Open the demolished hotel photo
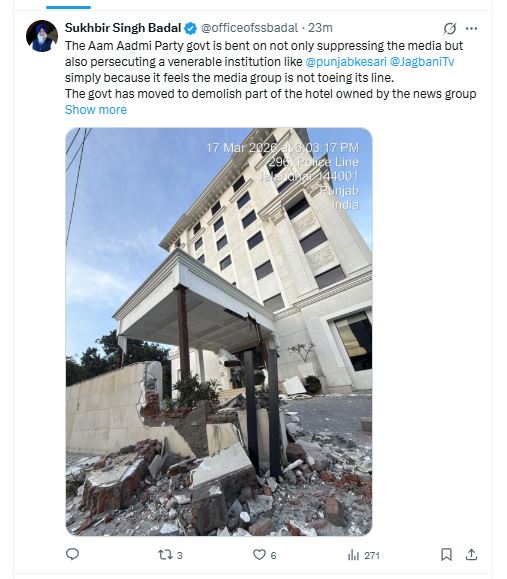Image resolution: width=507 pixels, height=579 pixels. click(219, 332)
